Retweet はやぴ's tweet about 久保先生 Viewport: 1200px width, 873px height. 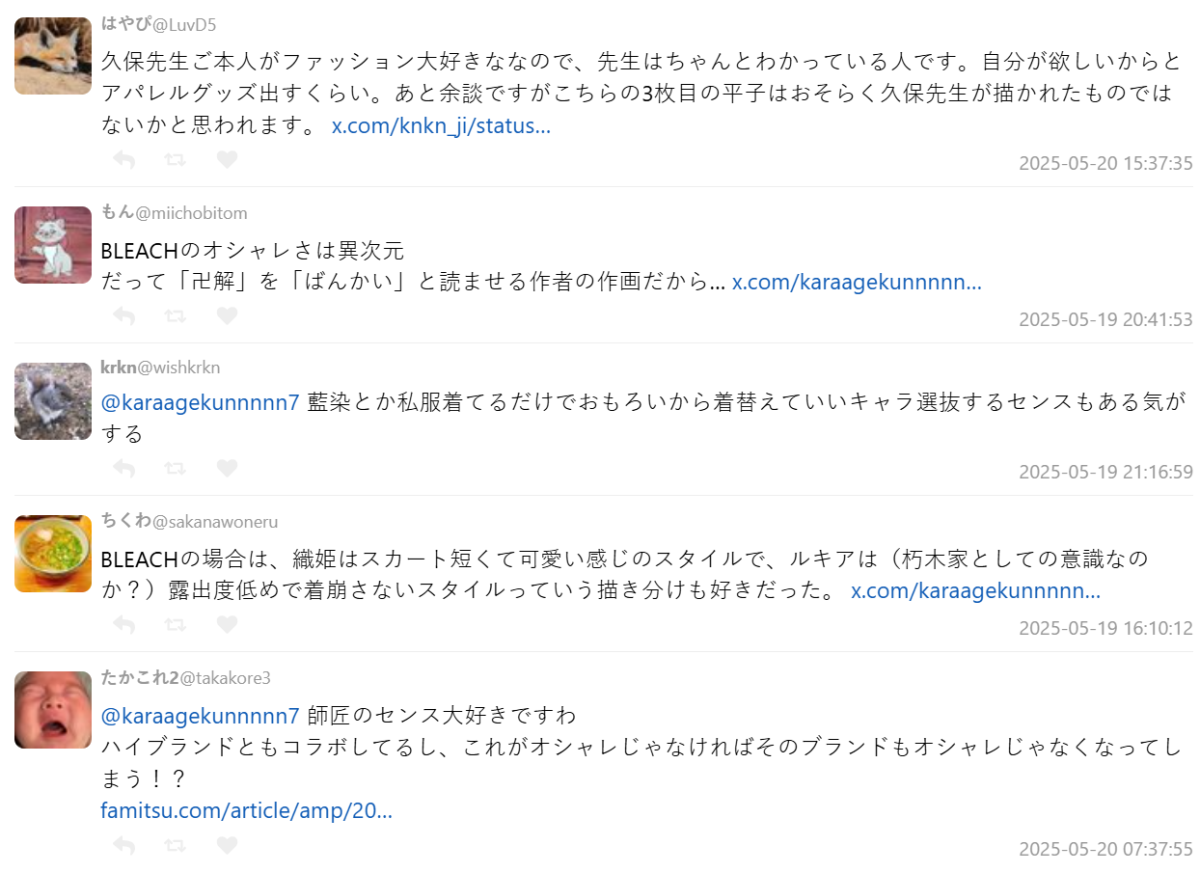[175, 159]
